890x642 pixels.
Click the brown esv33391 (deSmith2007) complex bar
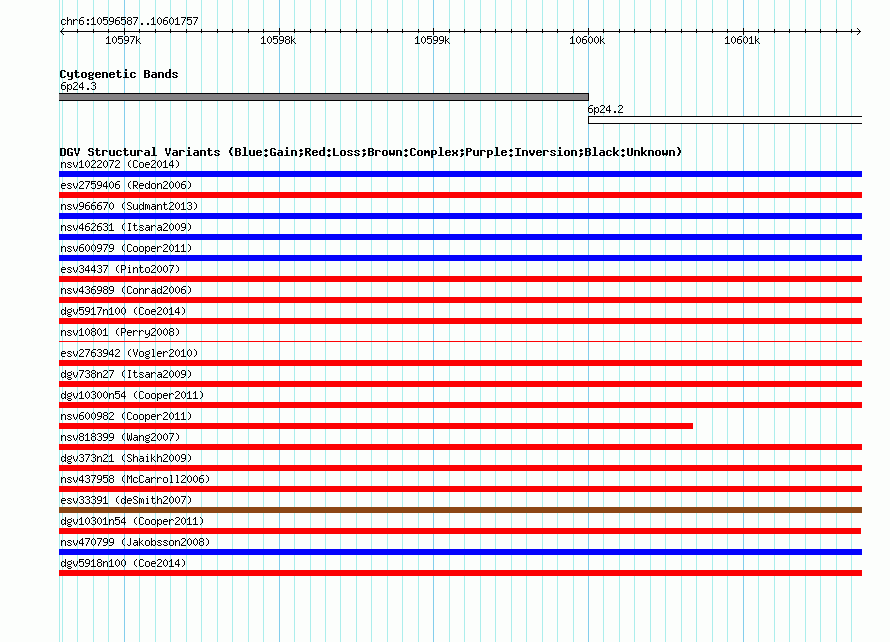(460, 510)
